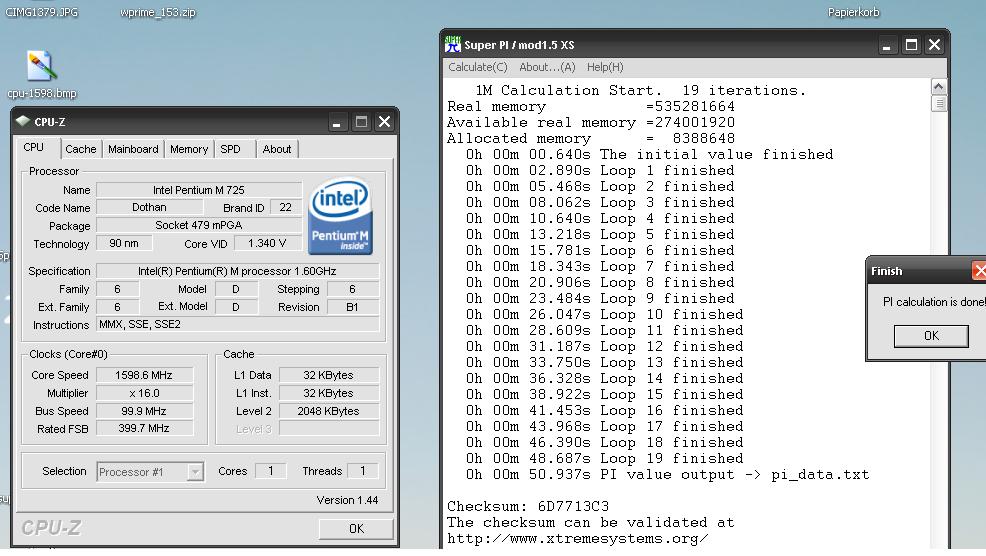Click the Level 2 cache value '2048 KBytes'

click(x=328, y=411)
